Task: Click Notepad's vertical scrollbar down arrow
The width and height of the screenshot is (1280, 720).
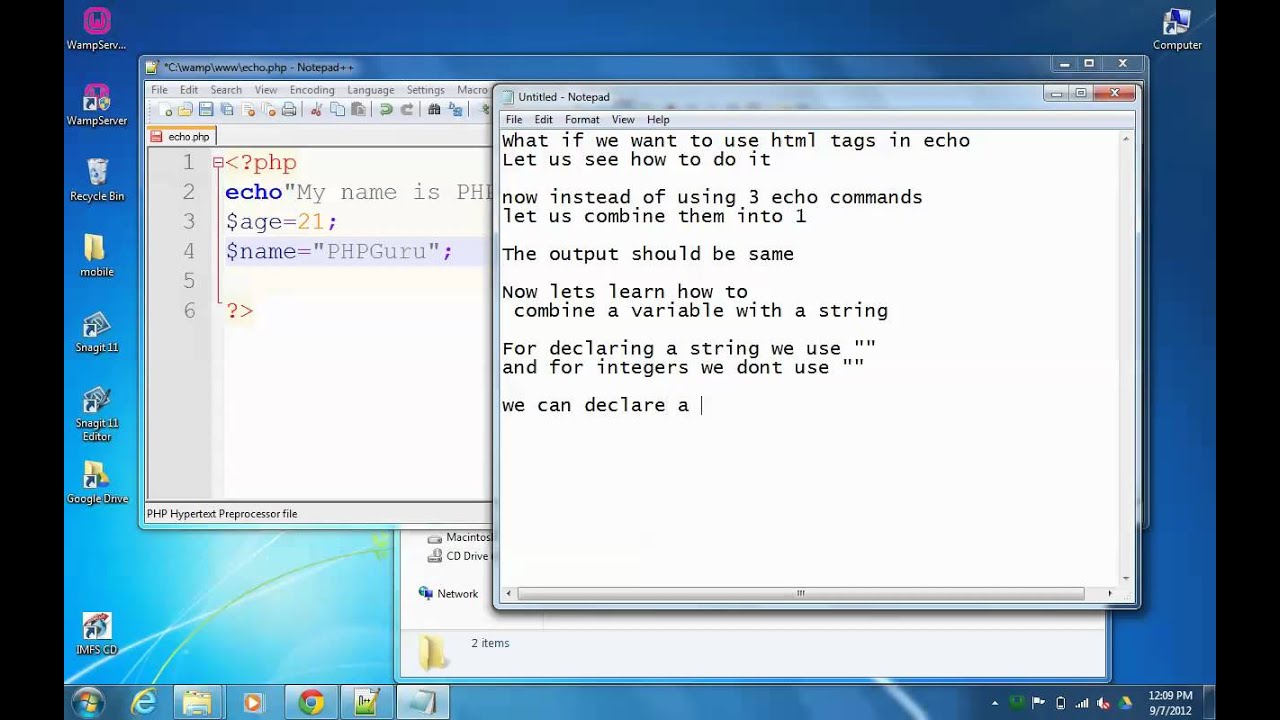Action: [1126, 578]
